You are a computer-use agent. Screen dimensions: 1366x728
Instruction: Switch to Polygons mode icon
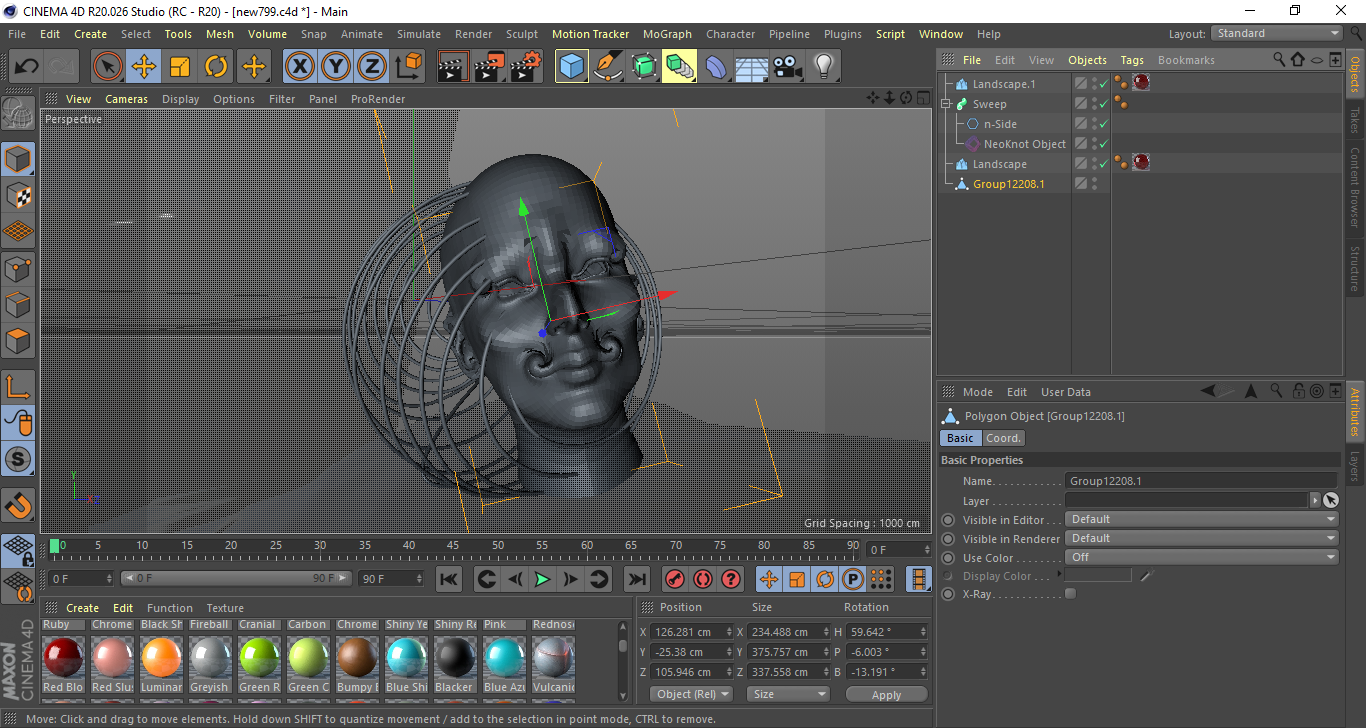pyautogui.click(x=18, y=341)
